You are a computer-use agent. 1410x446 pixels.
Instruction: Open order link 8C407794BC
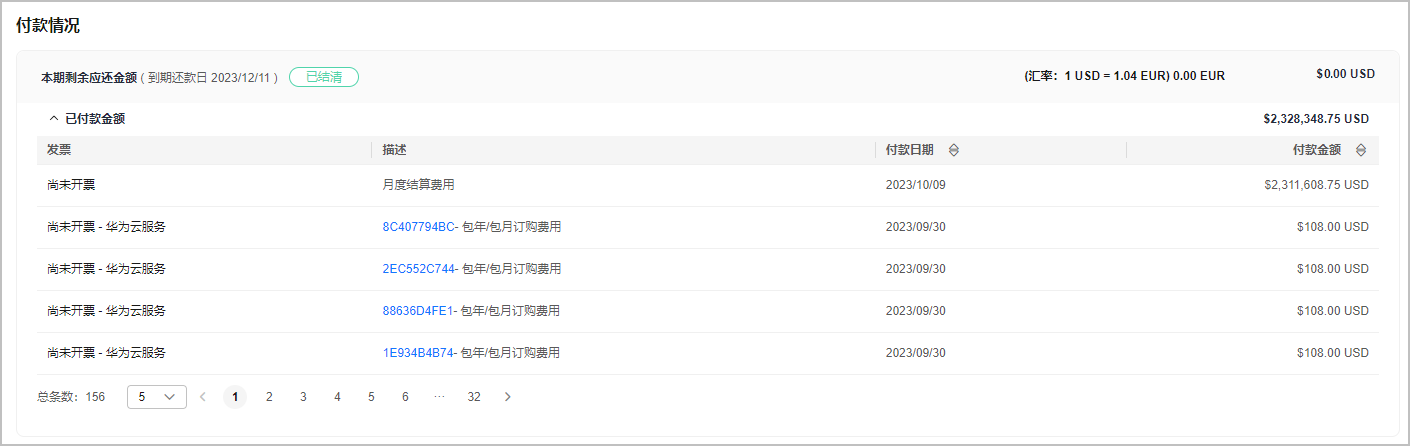pos(418,227)
